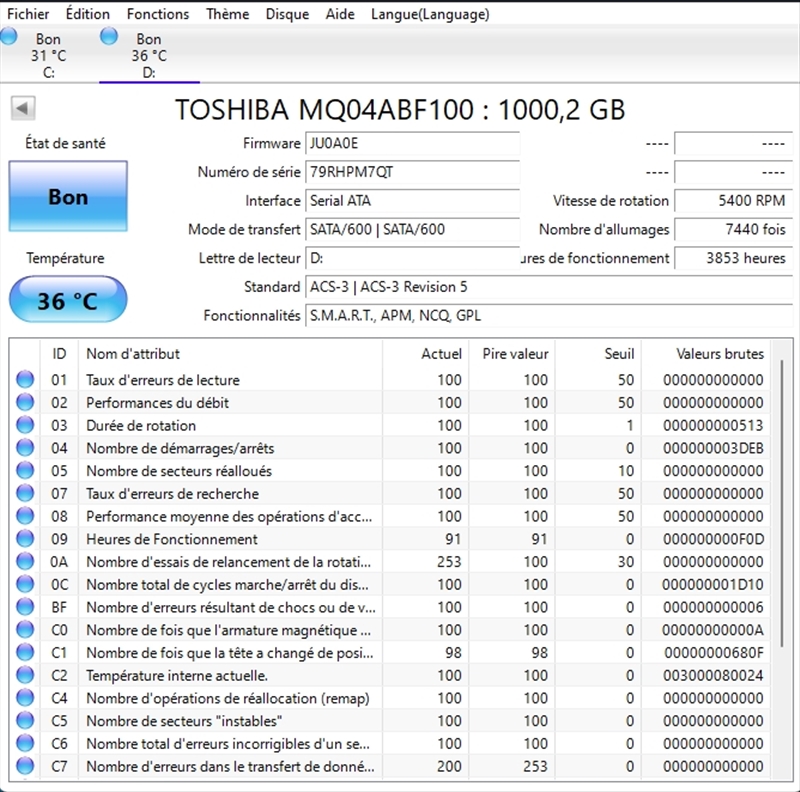The width and height of the screenshot is (800, 792).
Task: Click the previous disk arrow button
Action: 23,108
